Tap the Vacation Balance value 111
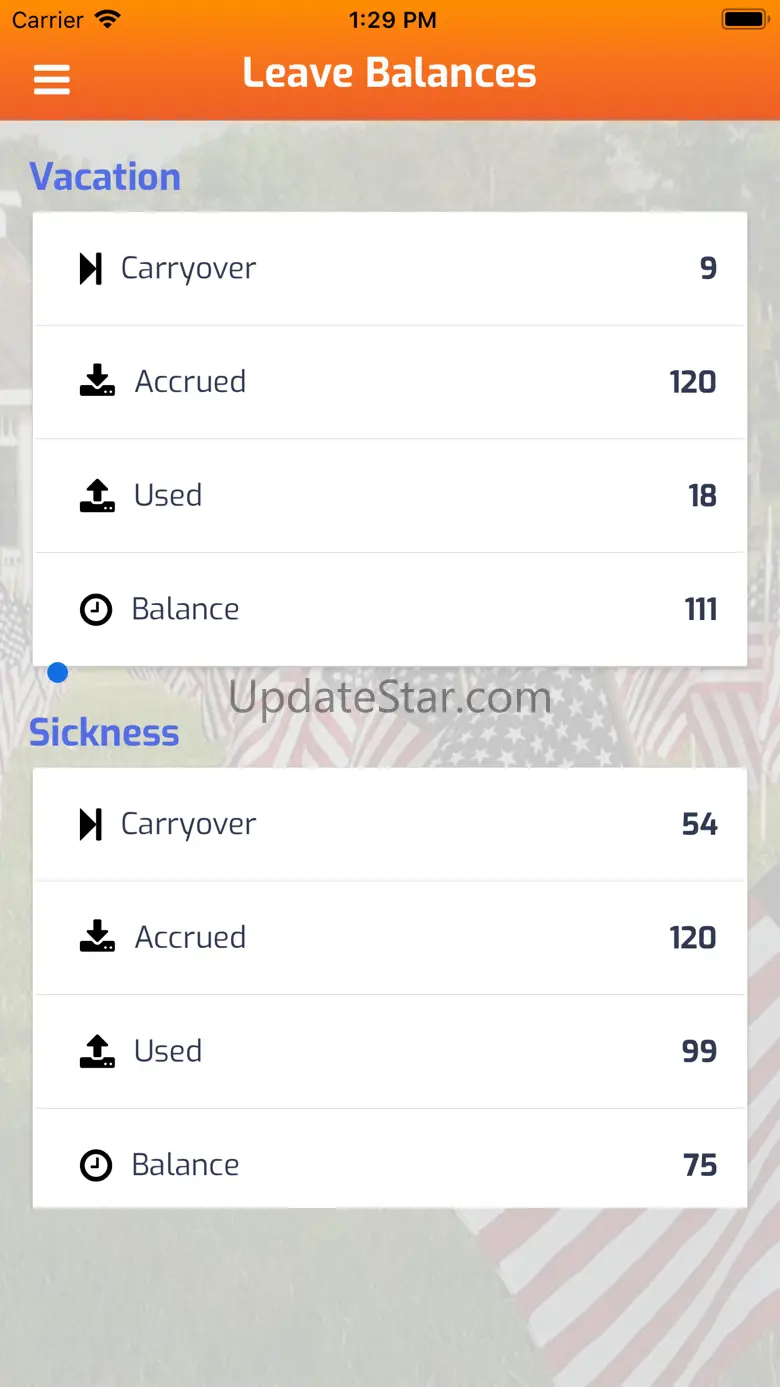780x1387 pixels. (x=701, y=609)
